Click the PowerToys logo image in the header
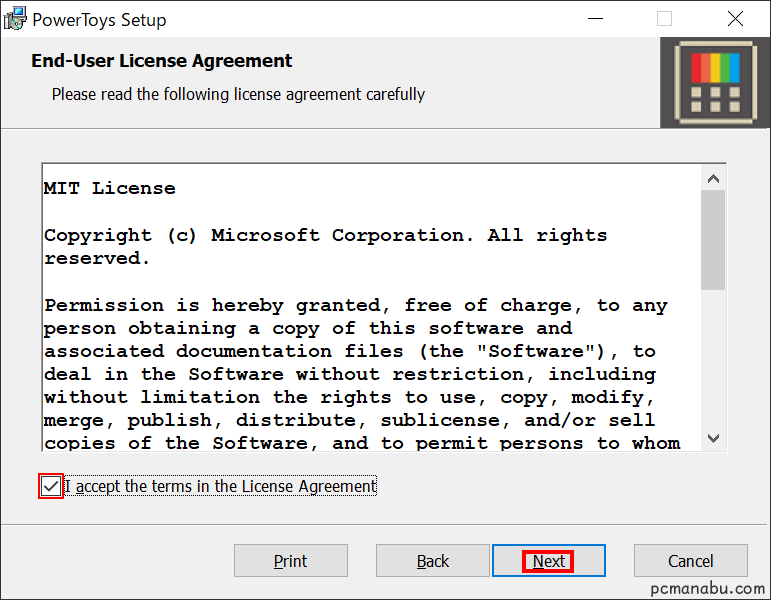 715,83
